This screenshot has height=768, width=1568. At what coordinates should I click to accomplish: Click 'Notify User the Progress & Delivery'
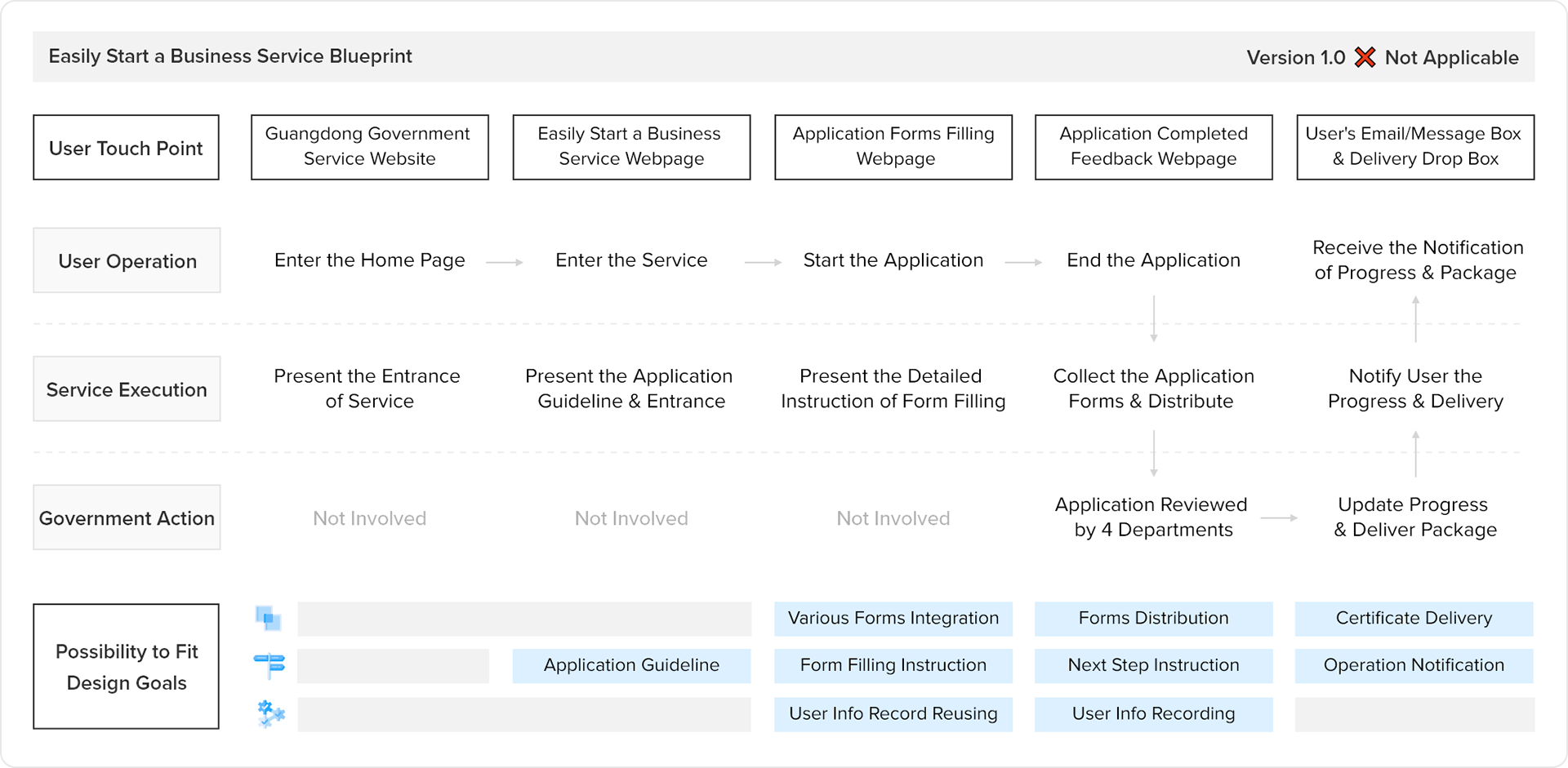[1415, 388]
